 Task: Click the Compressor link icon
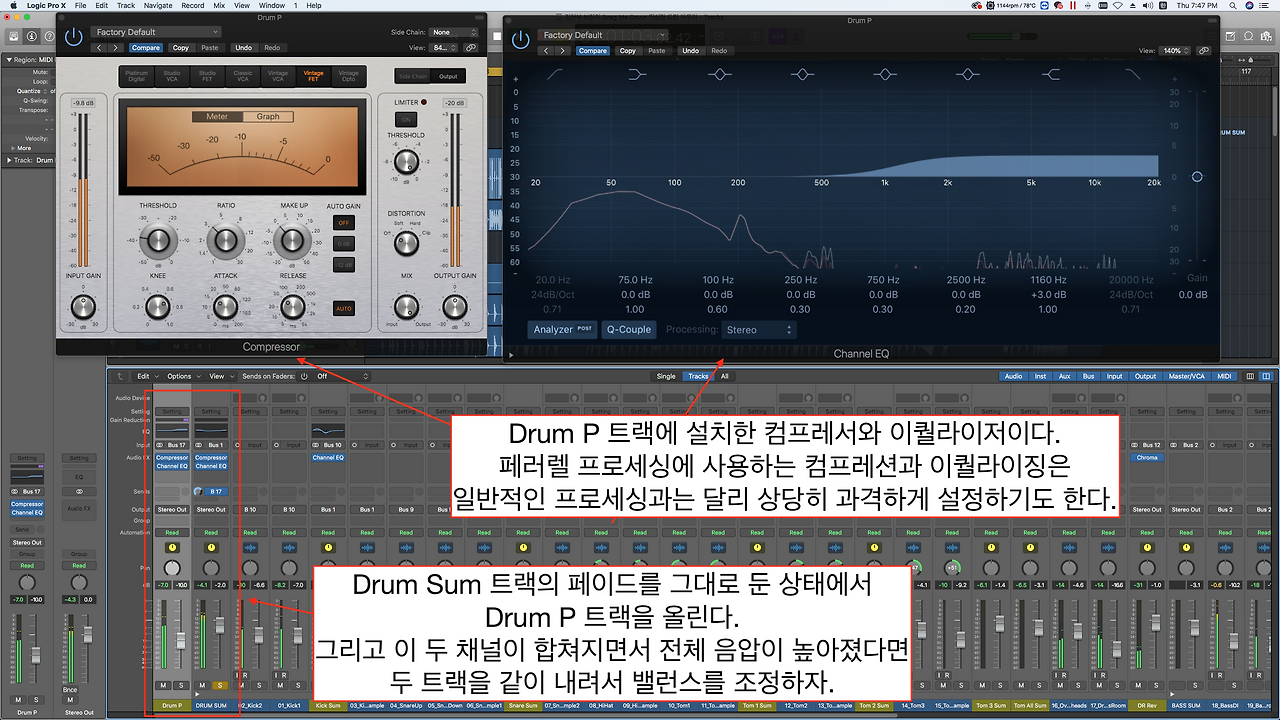click(471, 47)
